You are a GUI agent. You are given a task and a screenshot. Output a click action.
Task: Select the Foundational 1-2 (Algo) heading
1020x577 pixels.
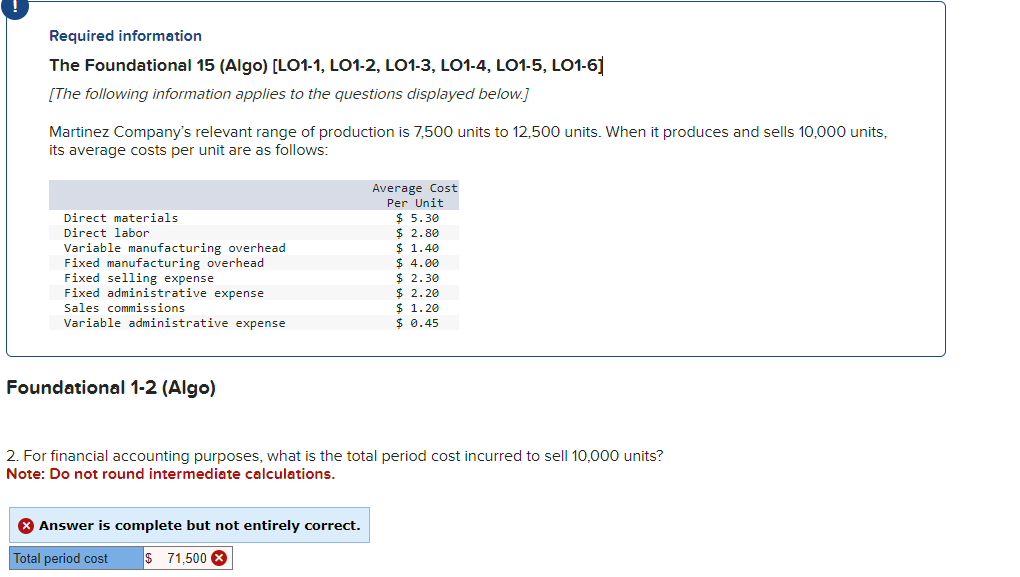[x=111, y=387]
